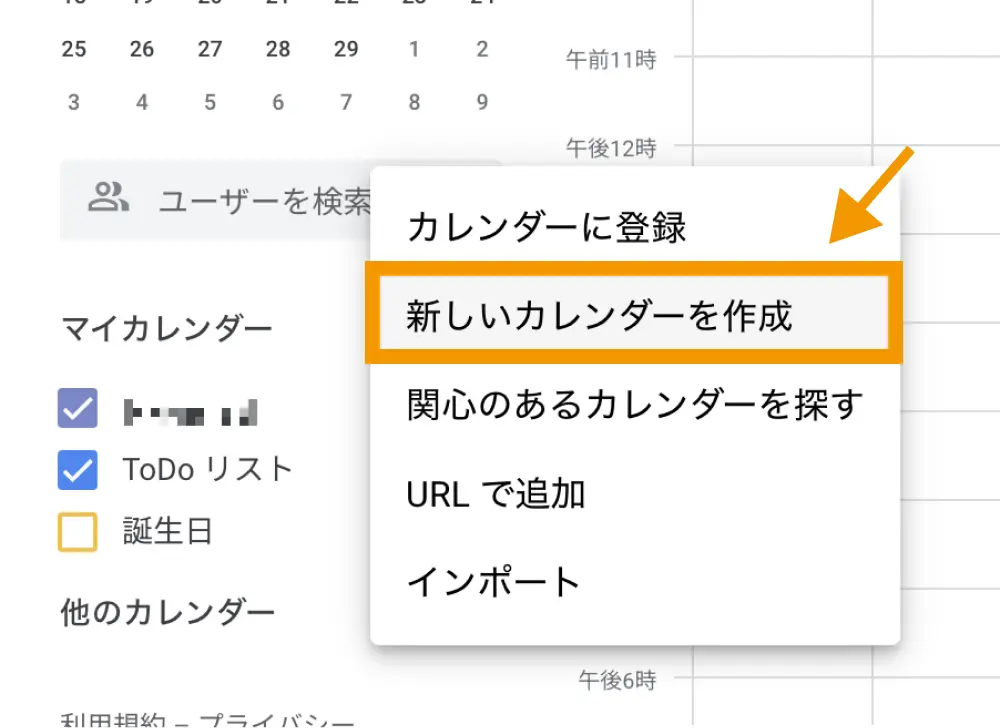This screenshot has height=728, width=1000.
Task: Select URL で追加 menu entry
Action: tap(496, 494)
